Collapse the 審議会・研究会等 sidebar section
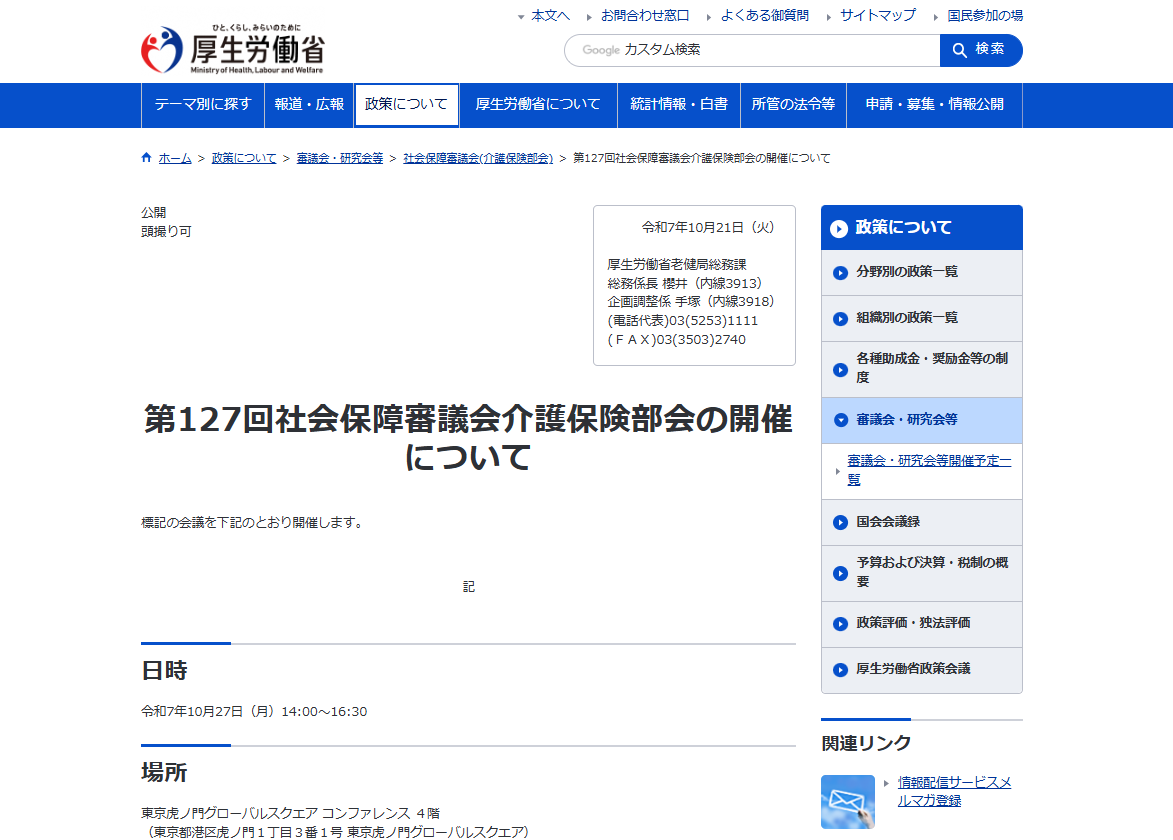1173x840 pixels. [x=840, y=420]
